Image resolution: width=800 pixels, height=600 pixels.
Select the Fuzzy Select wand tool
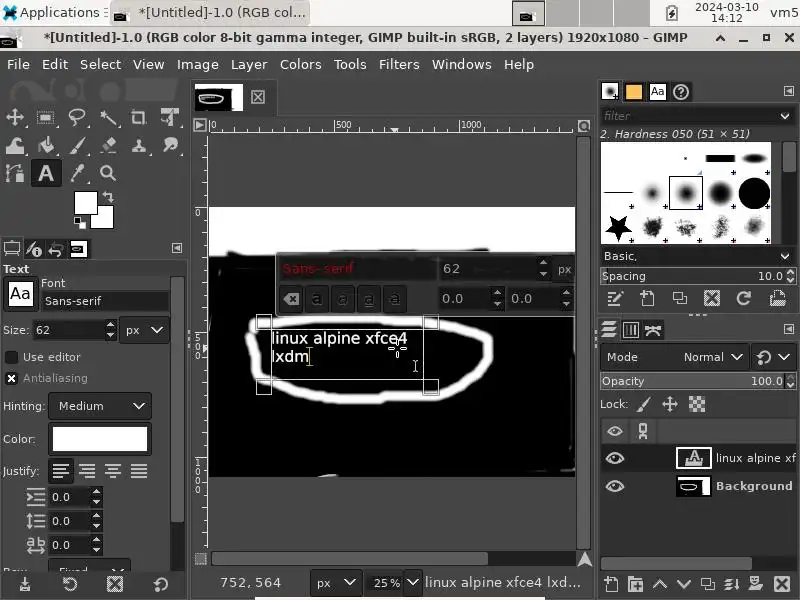[x=108, y=118]
